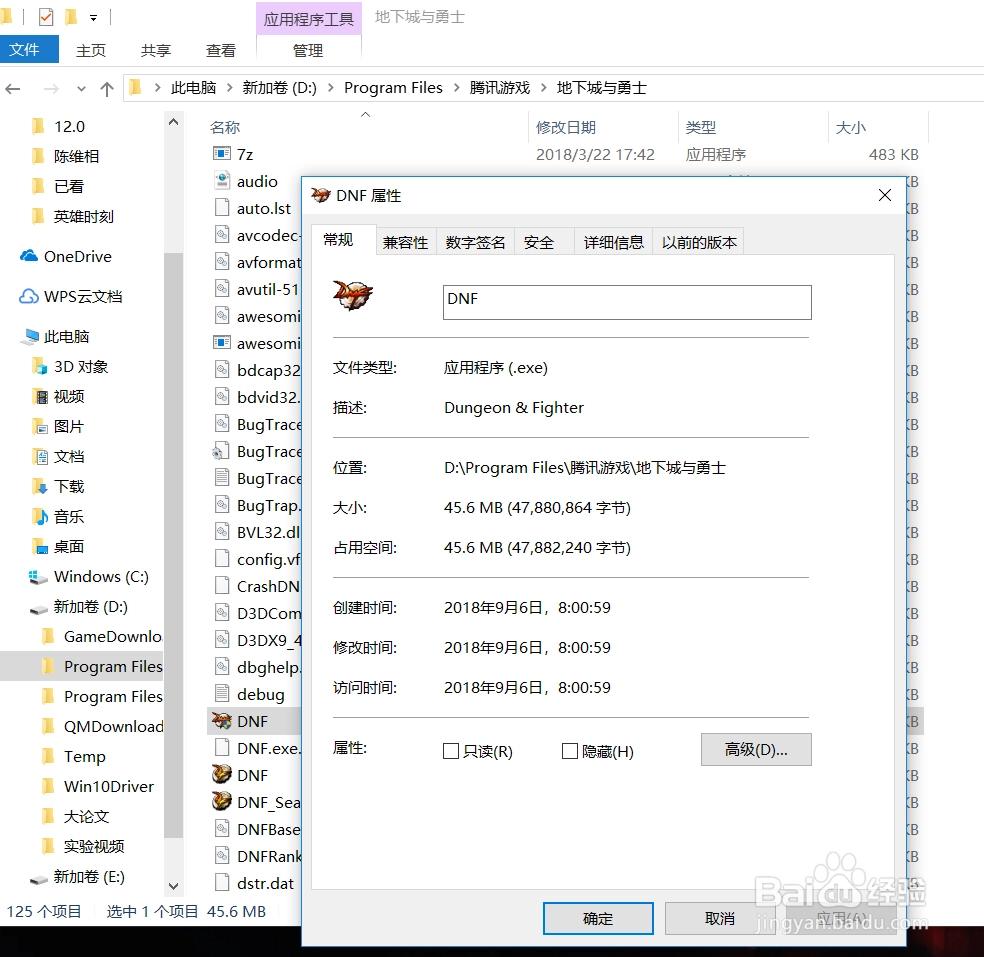Viewport: 984px width, 957px height.
Task: Select the dstr.dat file
Action: click(x=254, y=883)
